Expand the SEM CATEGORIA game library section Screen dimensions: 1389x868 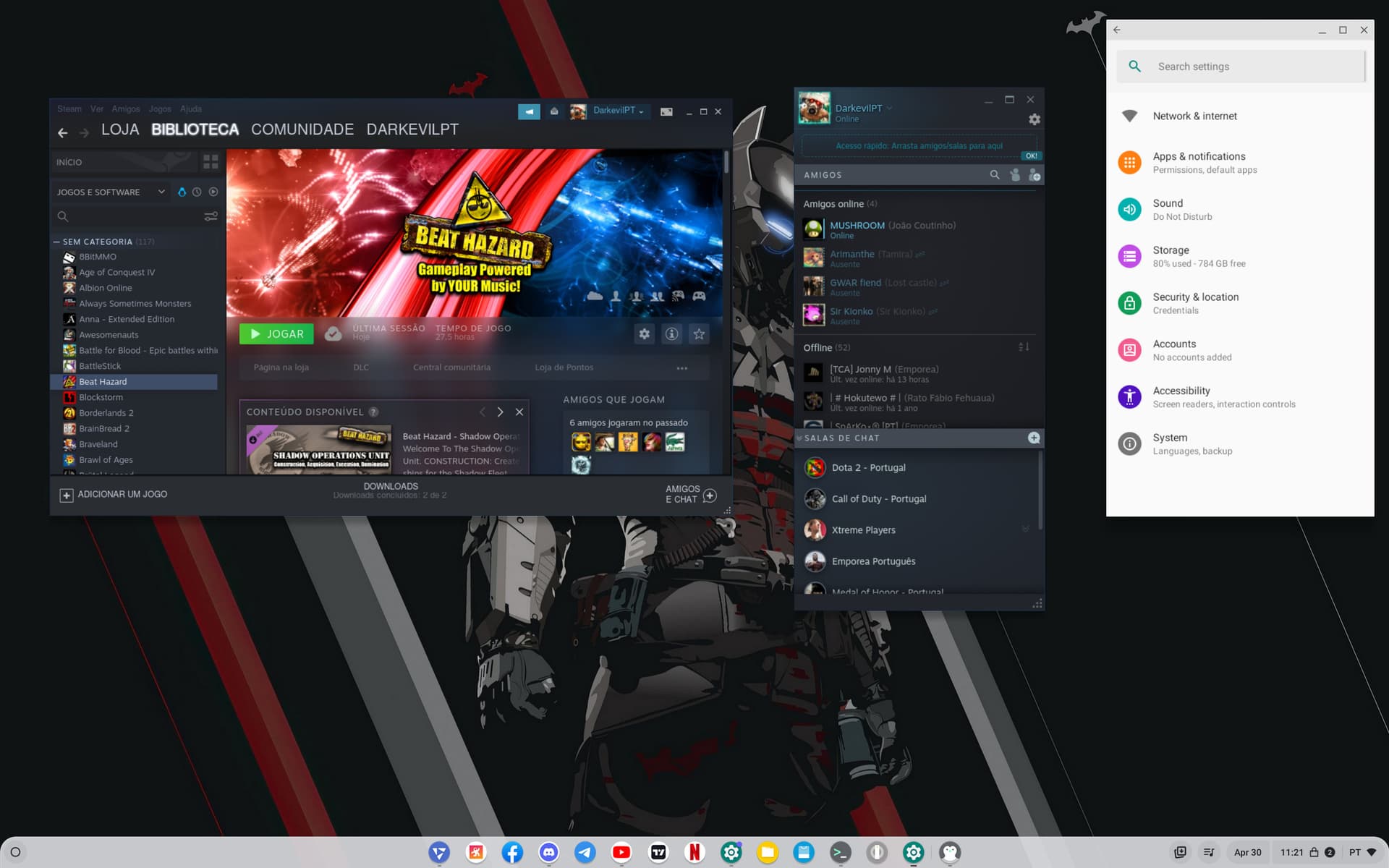click(56, 241)
